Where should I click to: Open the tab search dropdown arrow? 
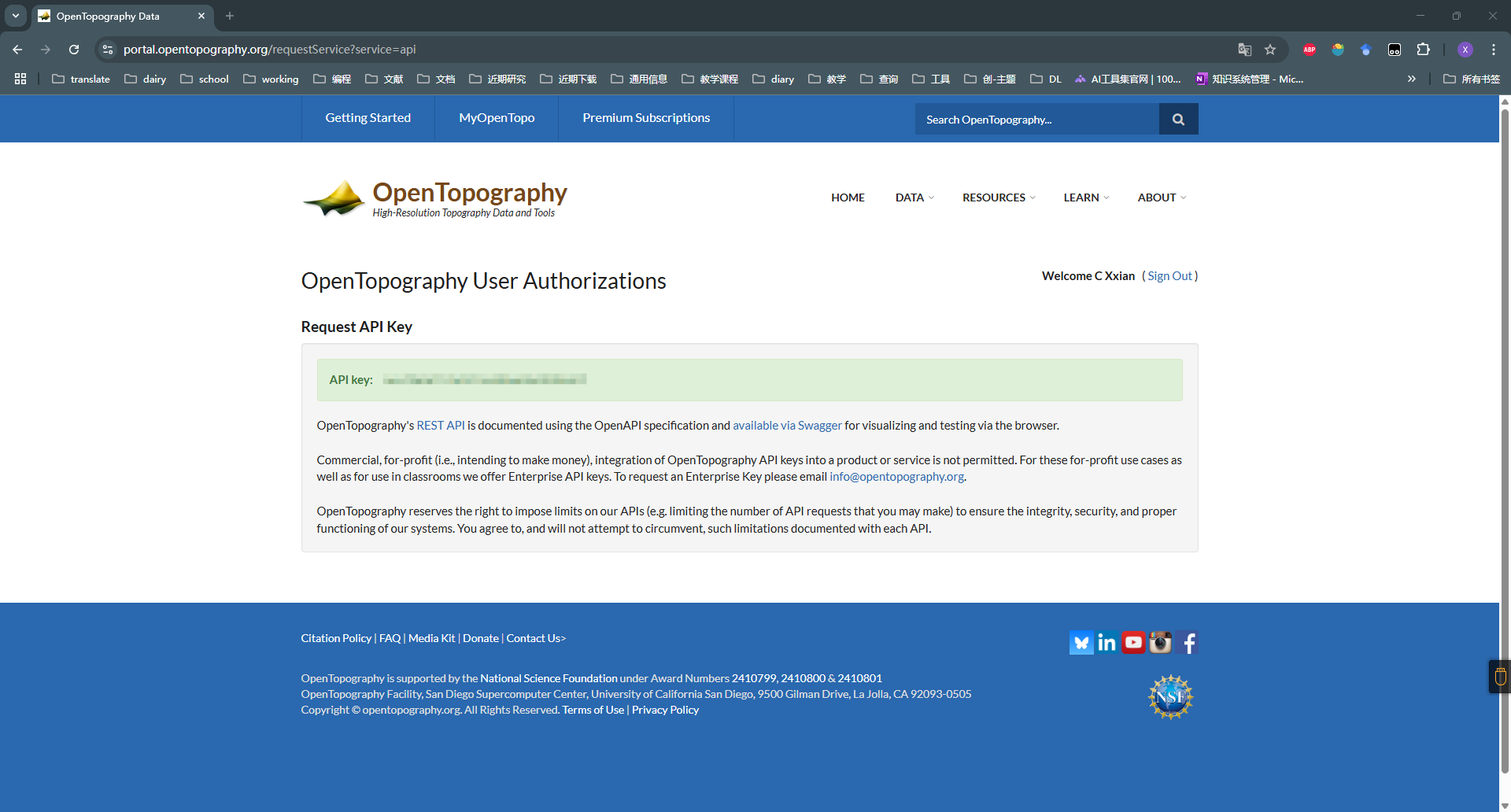[x=16, y=16]
